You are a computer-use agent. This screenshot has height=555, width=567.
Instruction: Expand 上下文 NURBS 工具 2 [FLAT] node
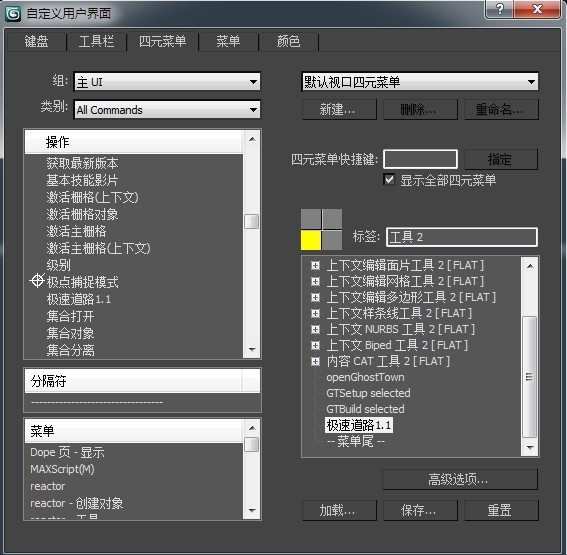315,329
